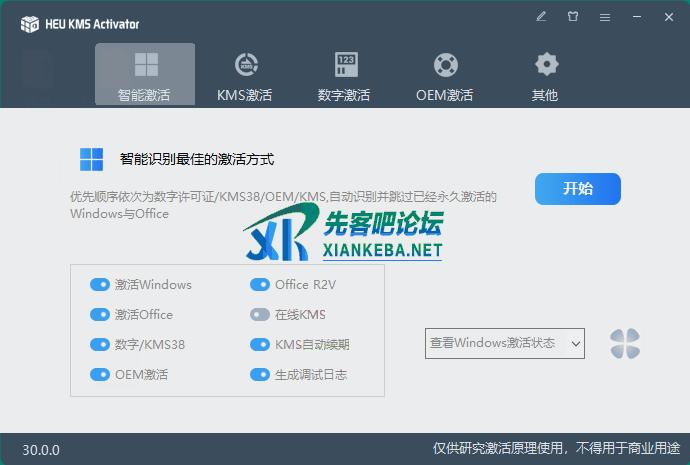The image size is (690, 465).
Task: Select the 智能激活 tab
Action: [x=145, y=75]
